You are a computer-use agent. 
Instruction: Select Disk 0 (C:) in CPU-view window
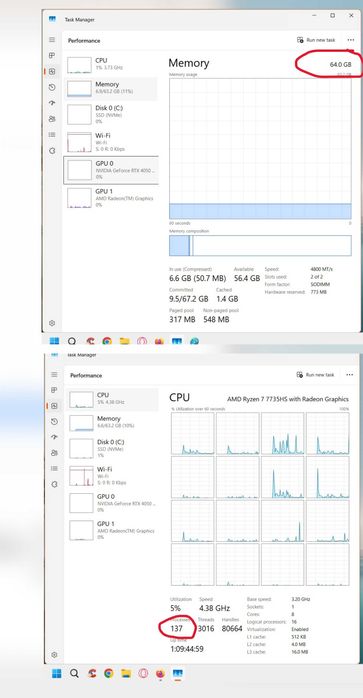[112, 448]
